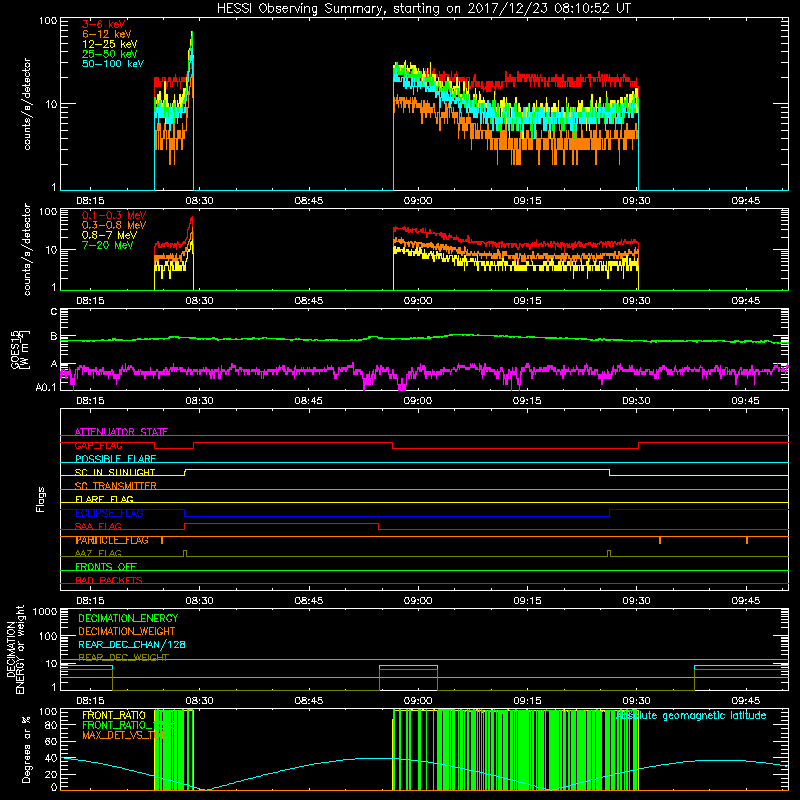Screen dimensions: 800x800
Task: Click the SAA_FLAG label
Action: 98,526
